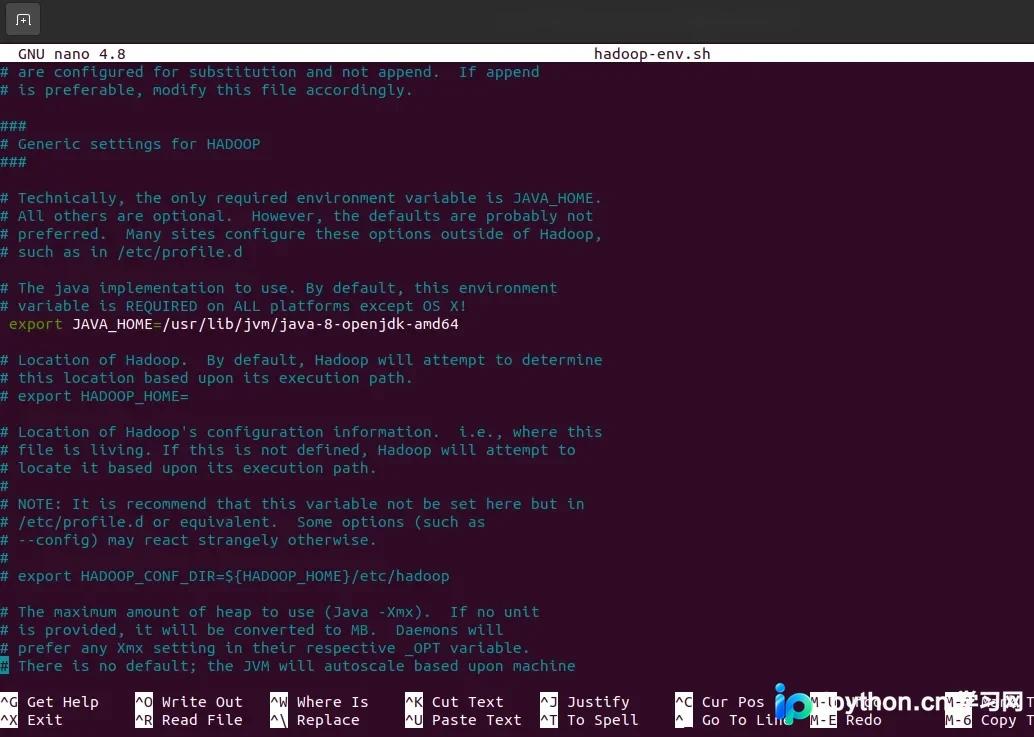Click the 'All others are optional' comment line
The height and width of the screenshot is (737, 1034).
pyautogui.click(x=297, y=216)
